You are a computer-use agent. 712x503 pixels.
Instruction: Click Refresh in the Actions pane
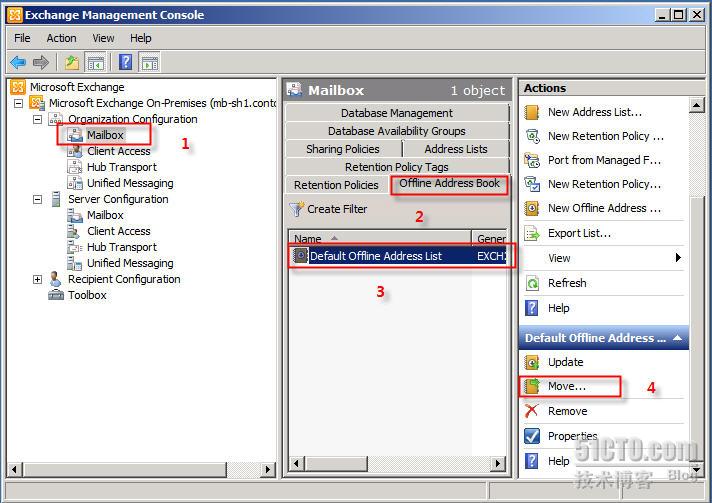pos(567,283)
